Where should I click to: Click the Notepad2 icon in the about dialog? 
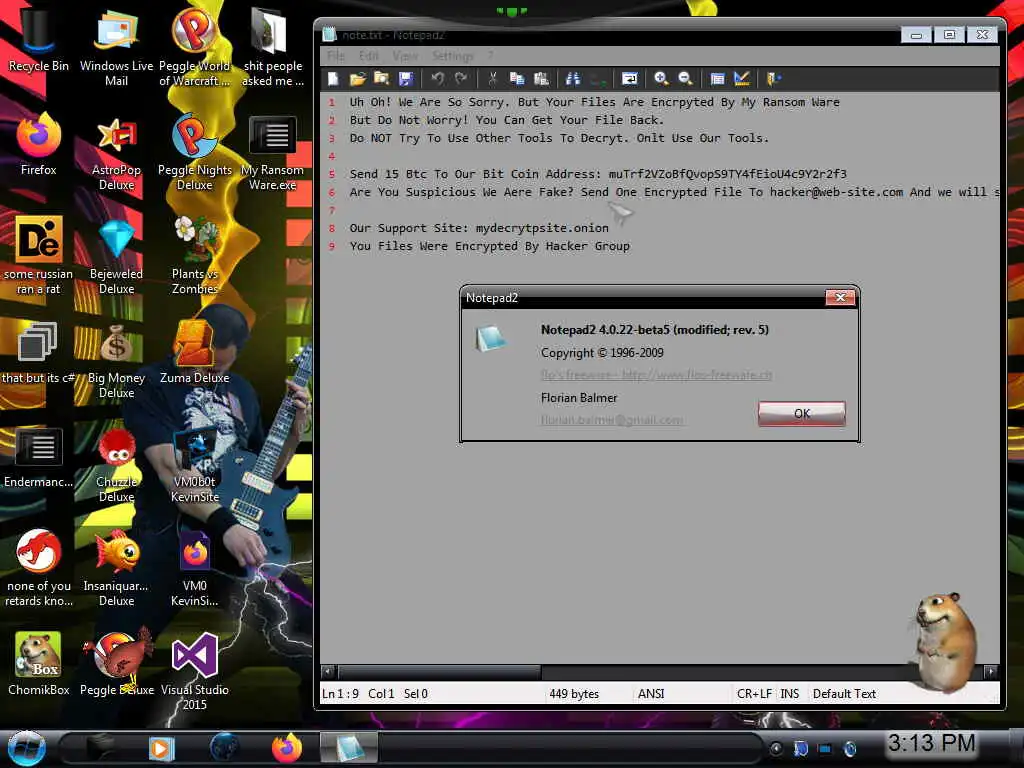490,339
